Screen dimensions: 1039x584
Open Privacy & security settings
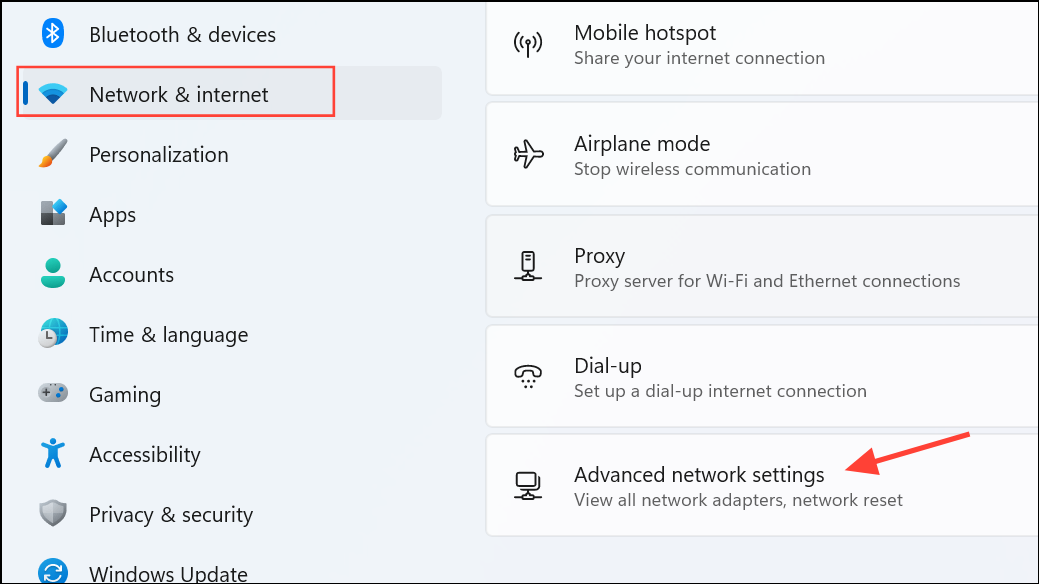pyautogui.click(x=171, y=514)
